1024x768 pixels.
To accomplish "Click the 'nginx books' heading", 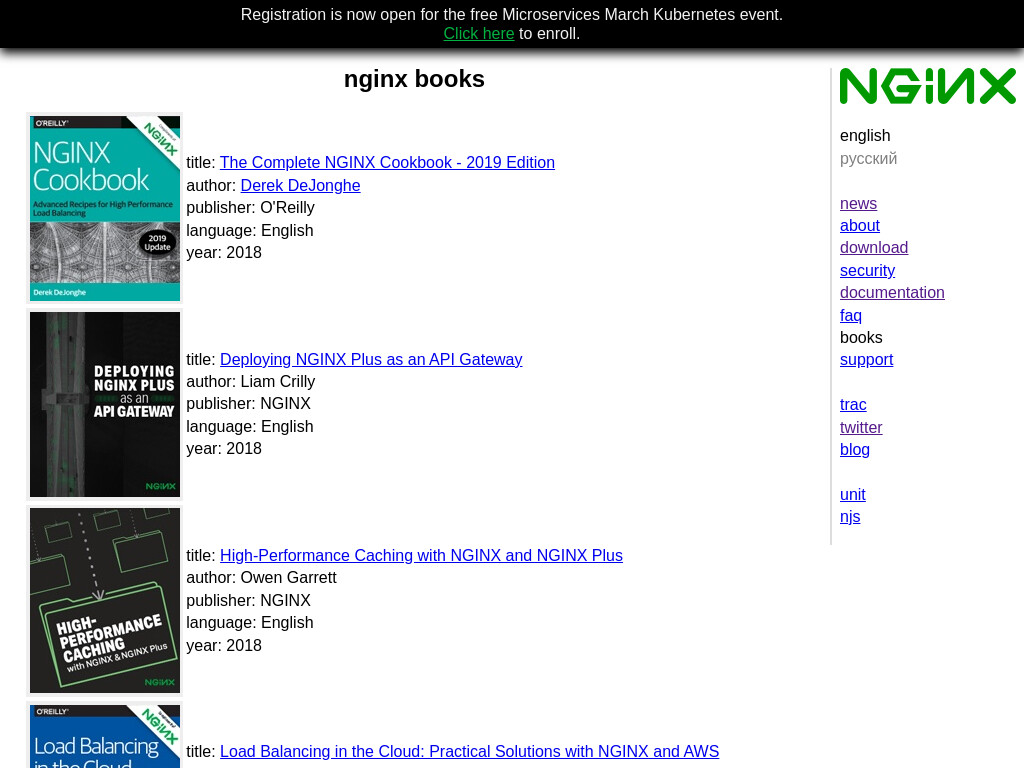I will pyautogui.click(x=414, y=79).
